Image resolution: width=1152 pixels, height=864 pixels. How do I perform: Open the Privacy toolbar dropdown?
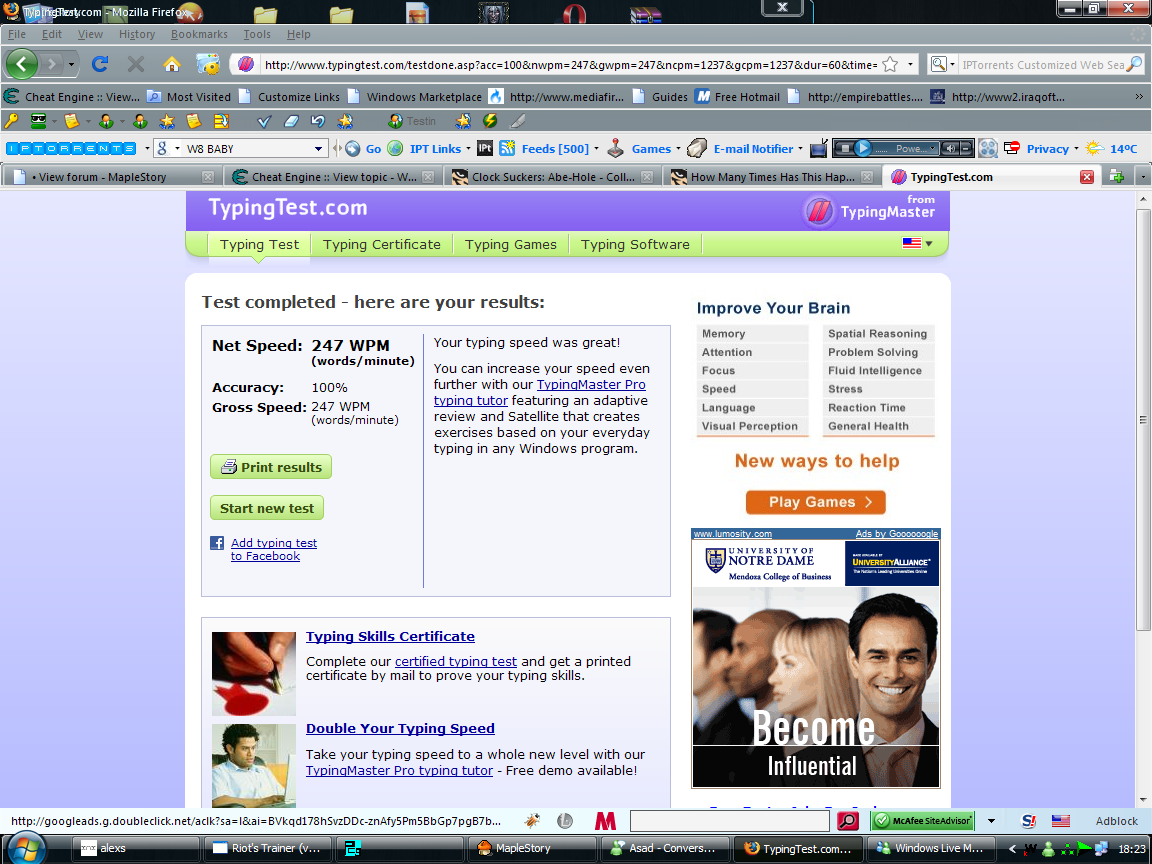(1076, 148)
